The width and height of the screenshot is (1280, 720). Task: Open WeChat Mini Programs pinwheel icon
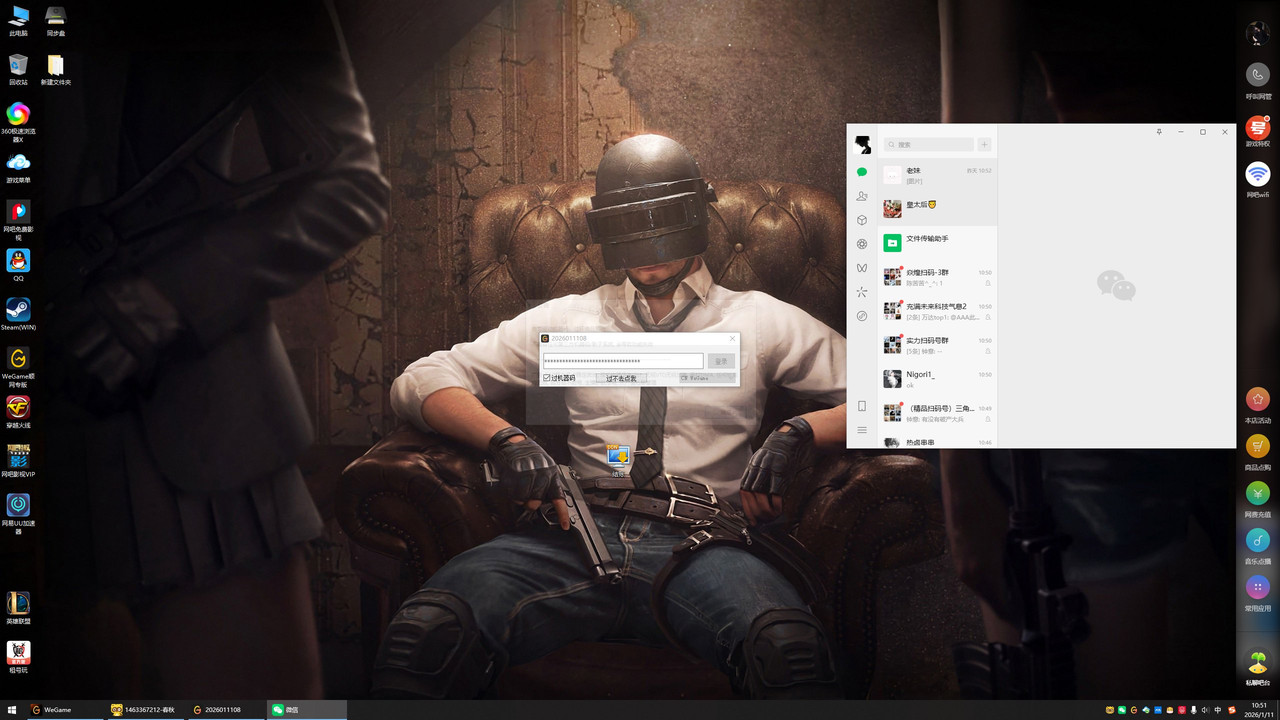tap(862, 292)
